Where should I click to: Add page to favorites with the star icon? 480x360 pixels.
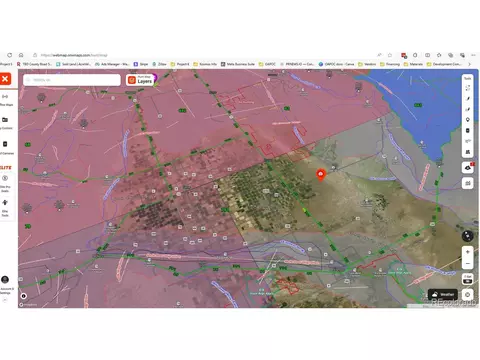[x=390, y=55]
